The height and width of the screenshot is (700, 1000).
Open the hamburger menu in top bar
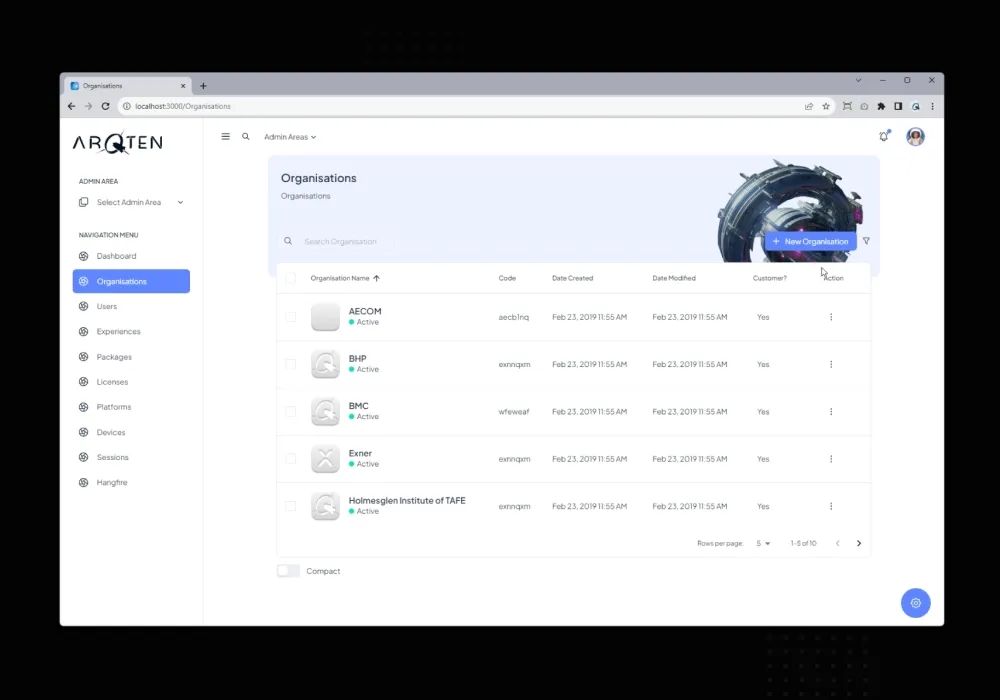(225, 136)
